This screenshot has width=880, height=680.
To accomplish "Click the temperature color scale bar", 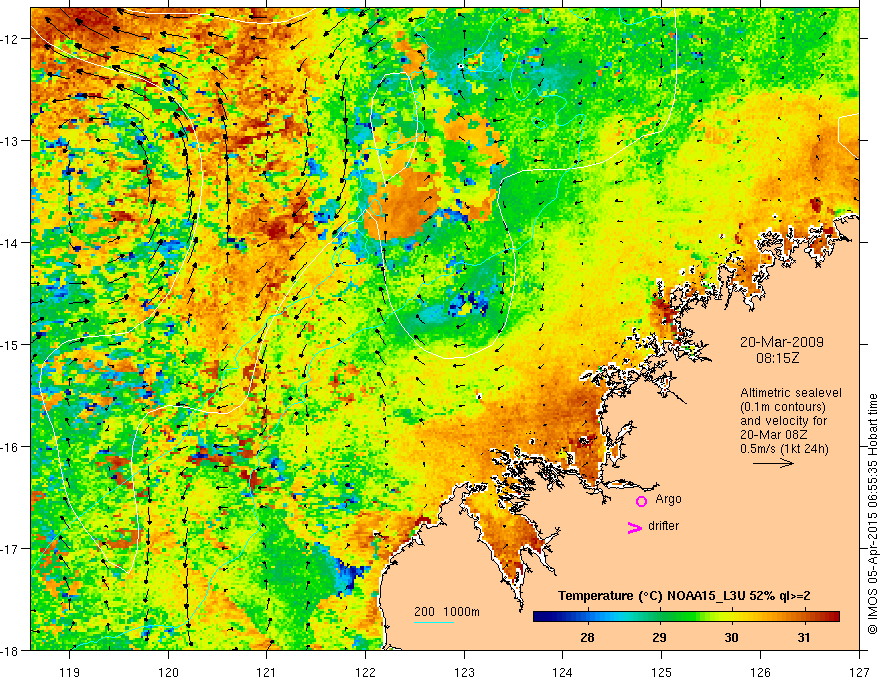I will tap(686, 617).
